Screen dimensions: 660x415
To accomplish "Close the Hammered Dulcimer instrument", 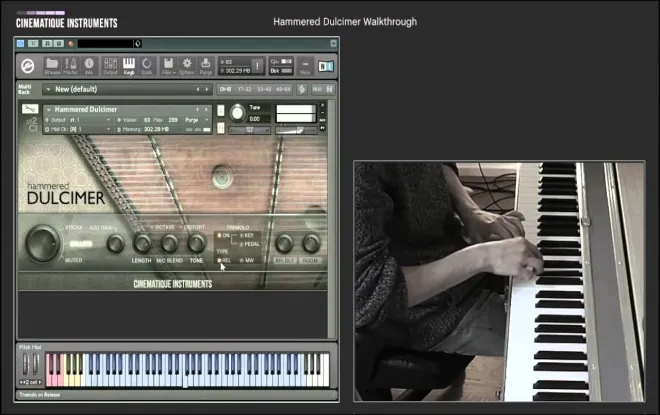I will coord(322,105).
